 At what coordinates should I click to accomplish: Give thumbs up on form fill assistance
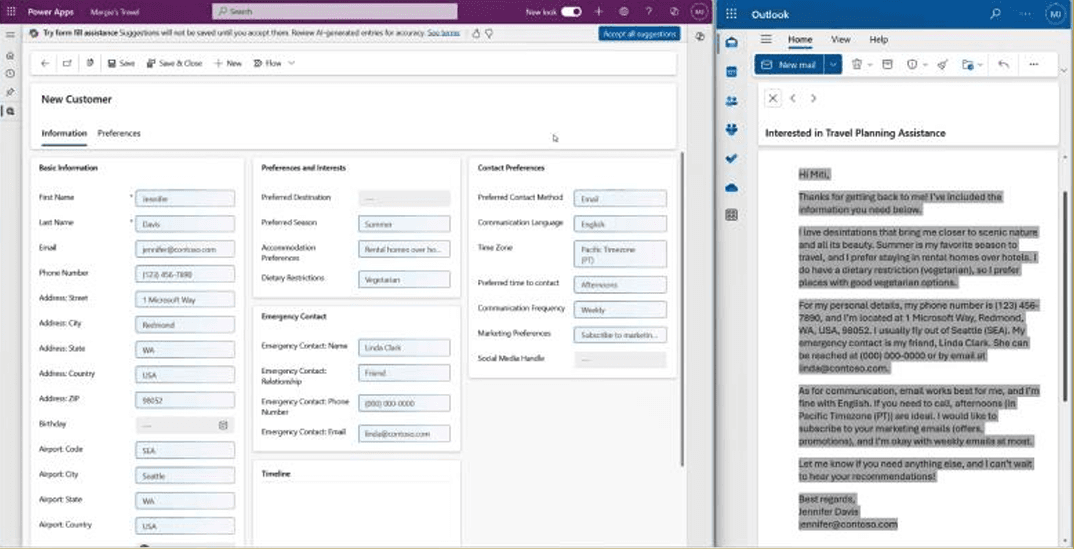click(x=476, y=33)
